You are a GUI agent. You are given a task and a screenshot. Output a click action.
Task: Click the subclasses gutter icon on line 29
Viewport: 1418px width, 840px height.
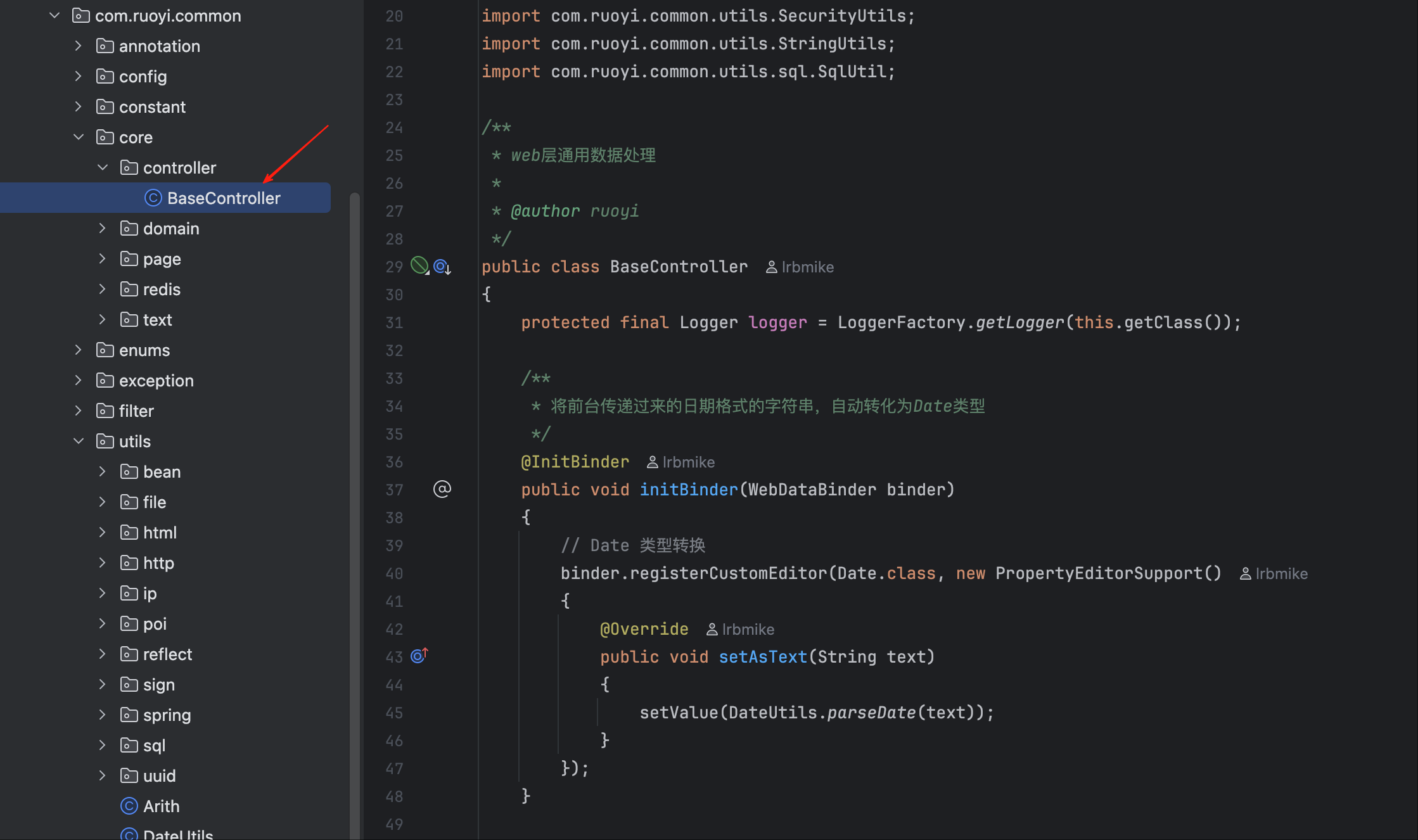click(442, 267)
